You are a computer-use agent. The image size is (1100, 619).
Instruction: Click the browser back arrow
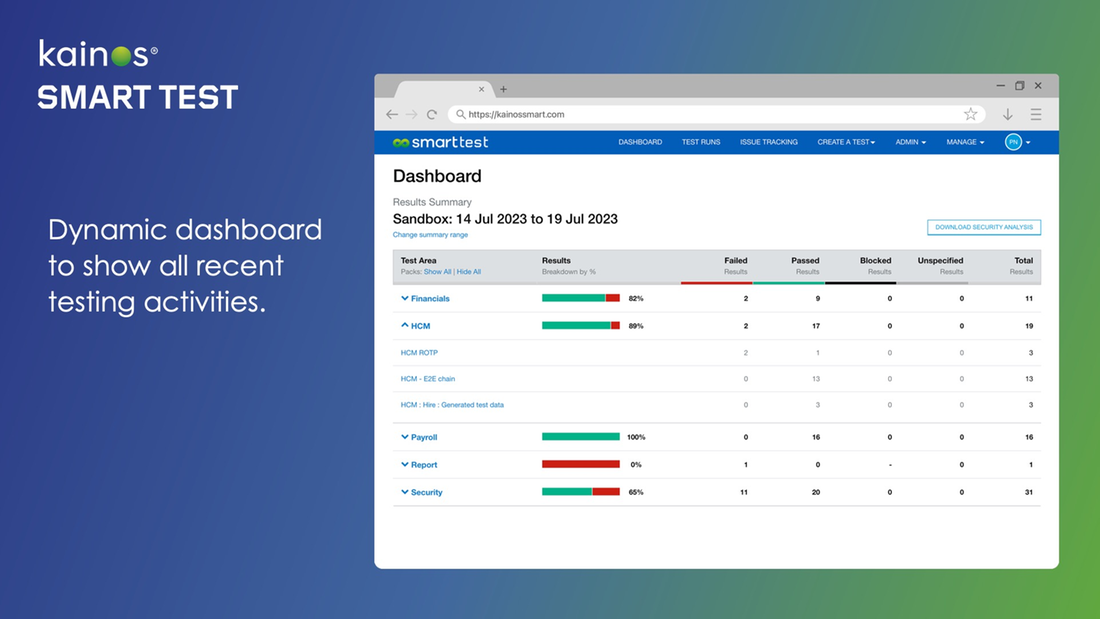pos(391,114)
